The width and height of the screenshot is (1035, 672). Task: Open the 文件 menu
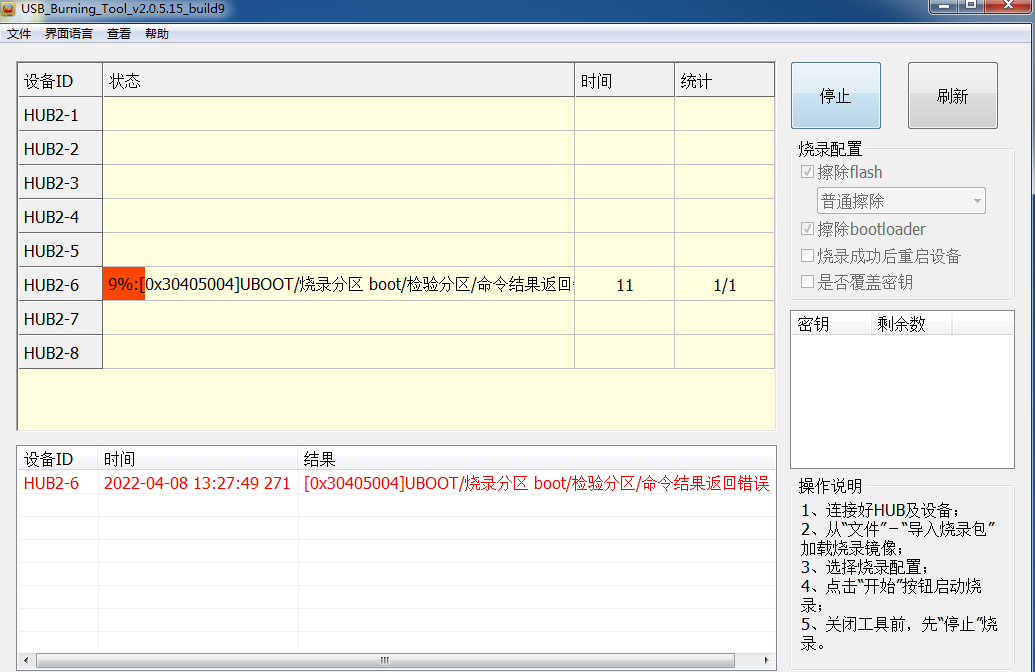pyautogui.click(x=19, y=34)
